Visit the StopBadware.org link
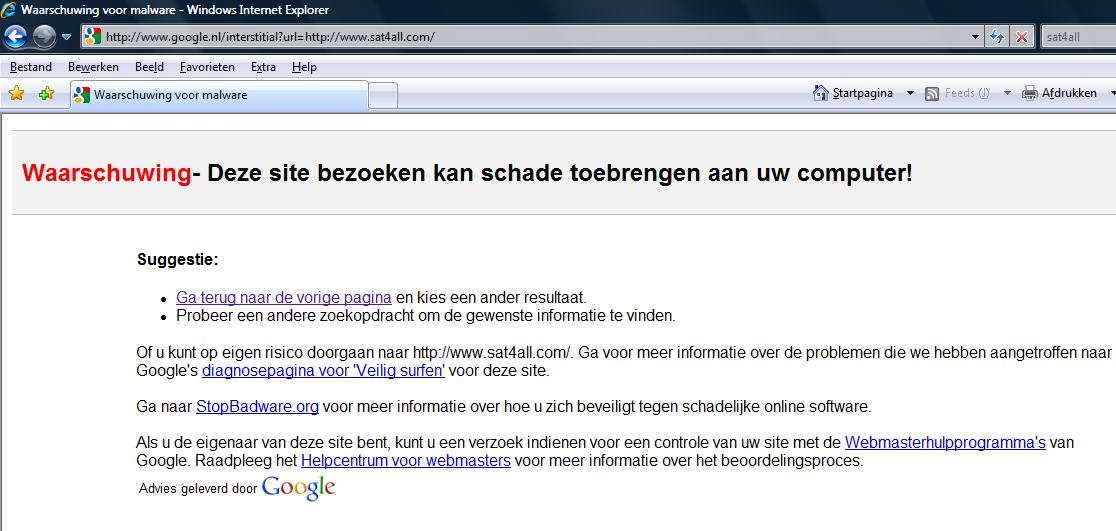1116x531 pixels. point(257,407)
